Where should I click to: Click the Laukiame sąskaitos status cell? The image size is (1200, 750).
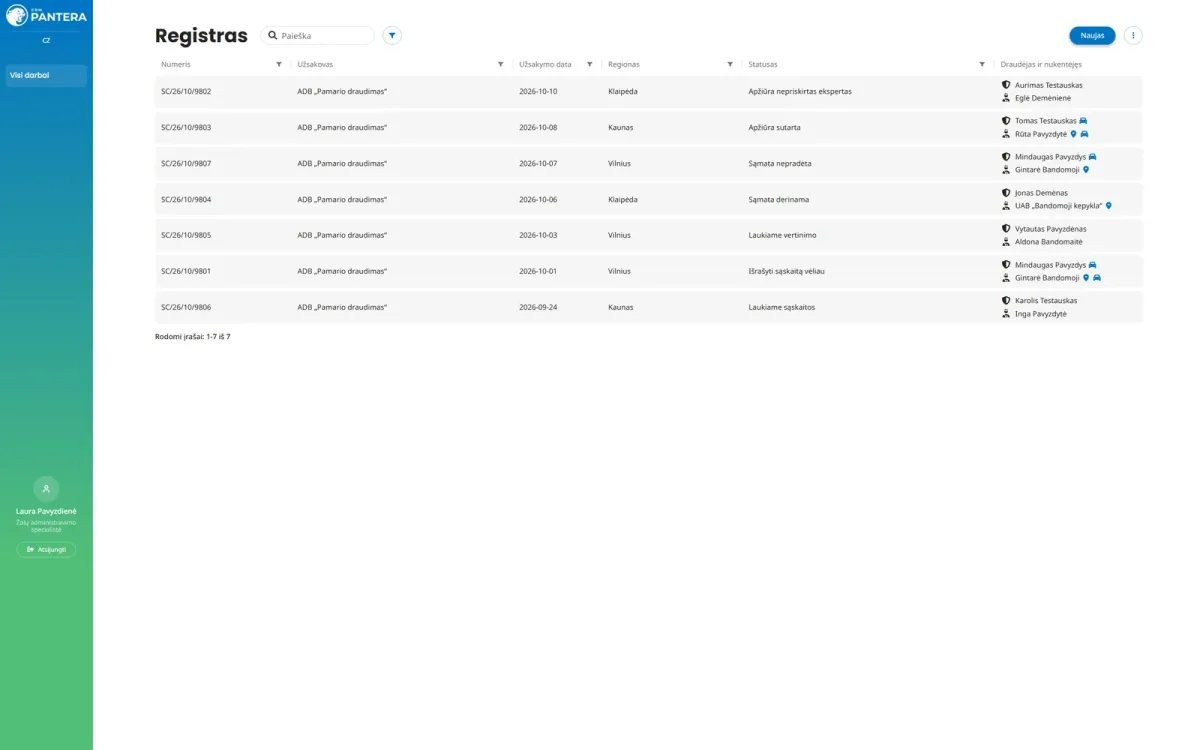pyautogui.click(x=782, y=308)
